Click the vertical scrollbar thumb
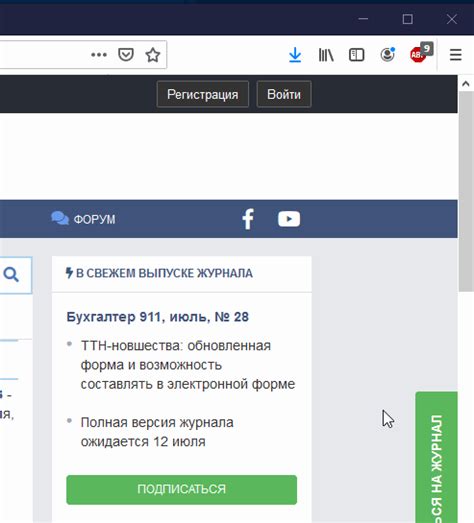474x523 pixels. click(466, 191)
